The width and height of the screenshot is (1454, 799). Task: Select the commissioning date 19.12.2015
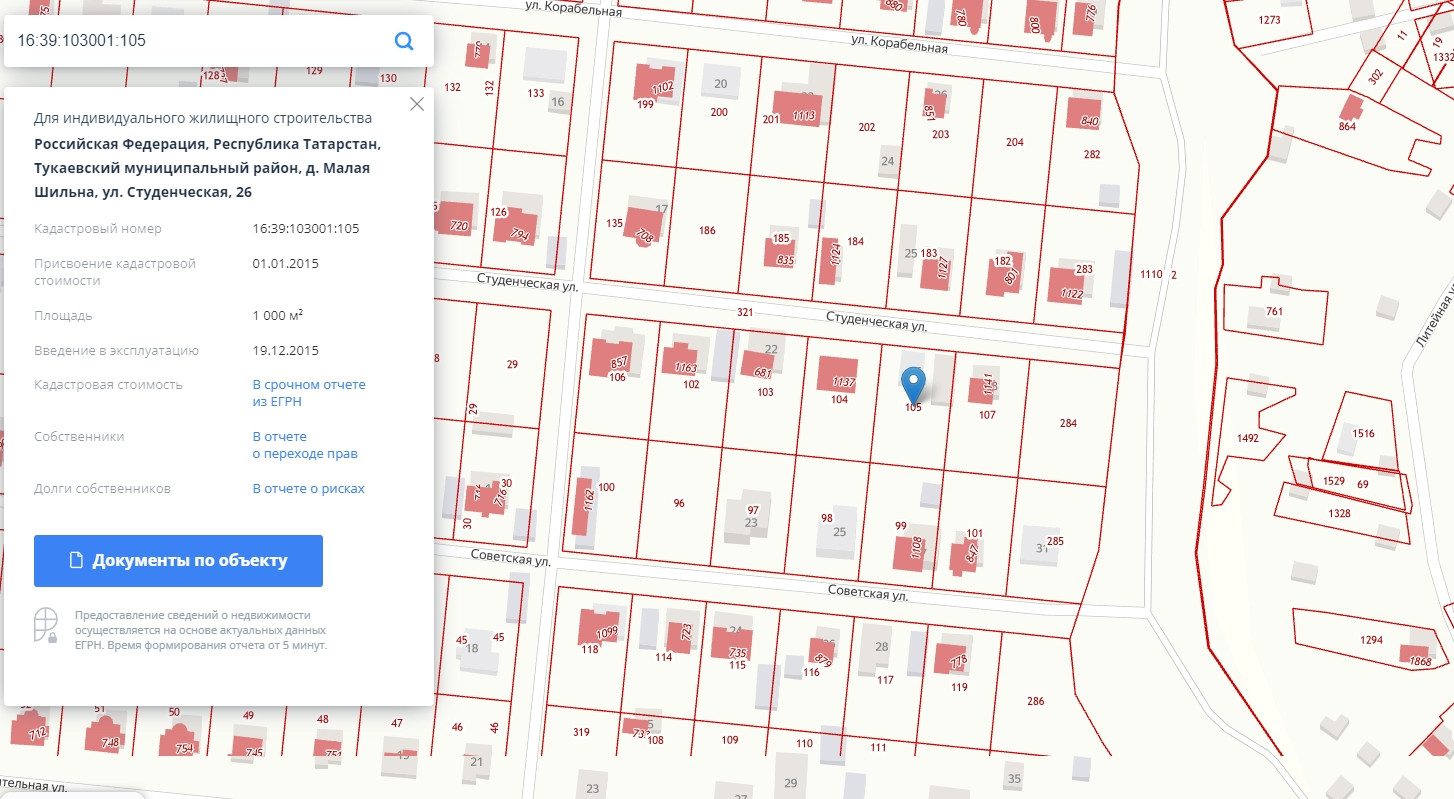[x=286, y=350]
